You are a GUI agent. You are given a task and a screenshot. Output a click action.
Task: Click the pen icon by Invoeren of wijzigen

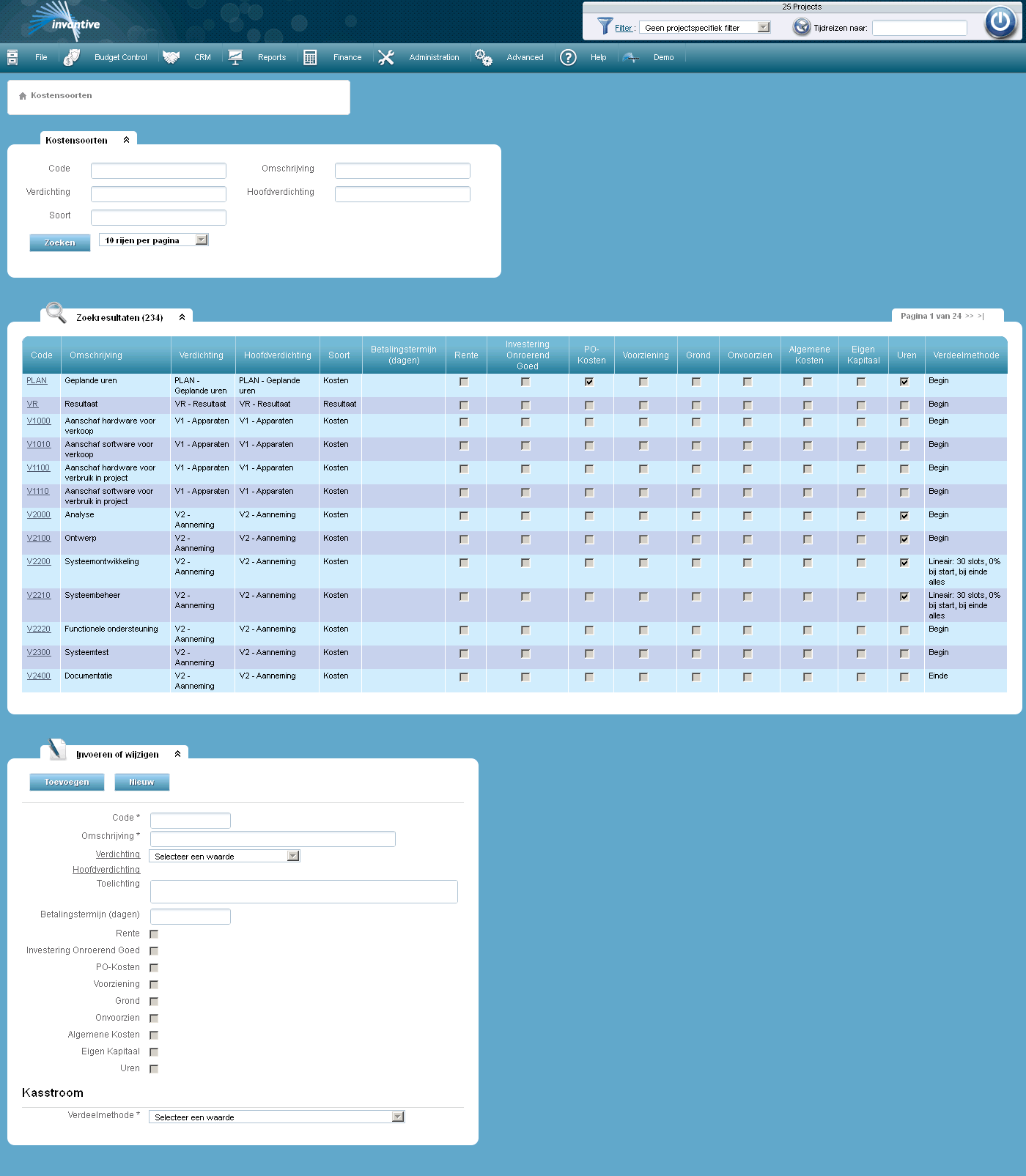[57, 749]
